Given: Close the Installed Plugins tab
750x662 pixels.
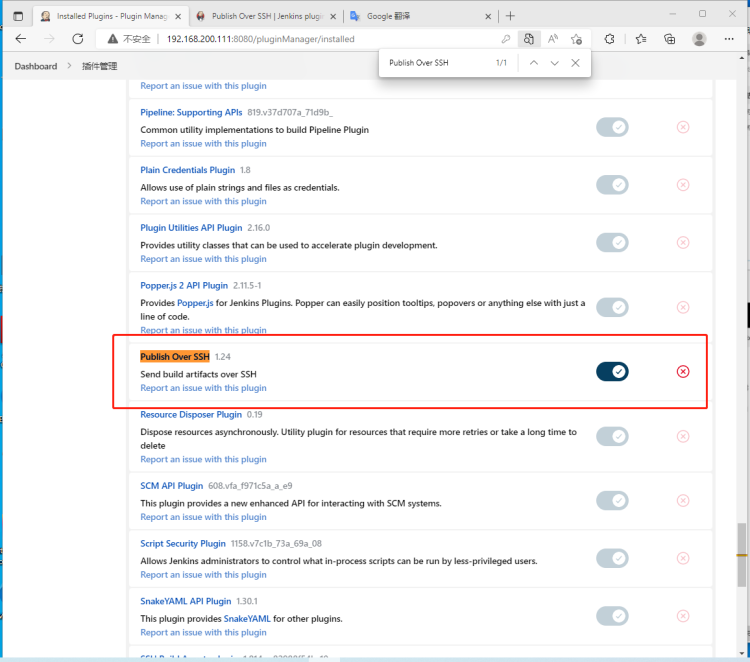Looking at the screenshot, I should (x=178, y=17).
